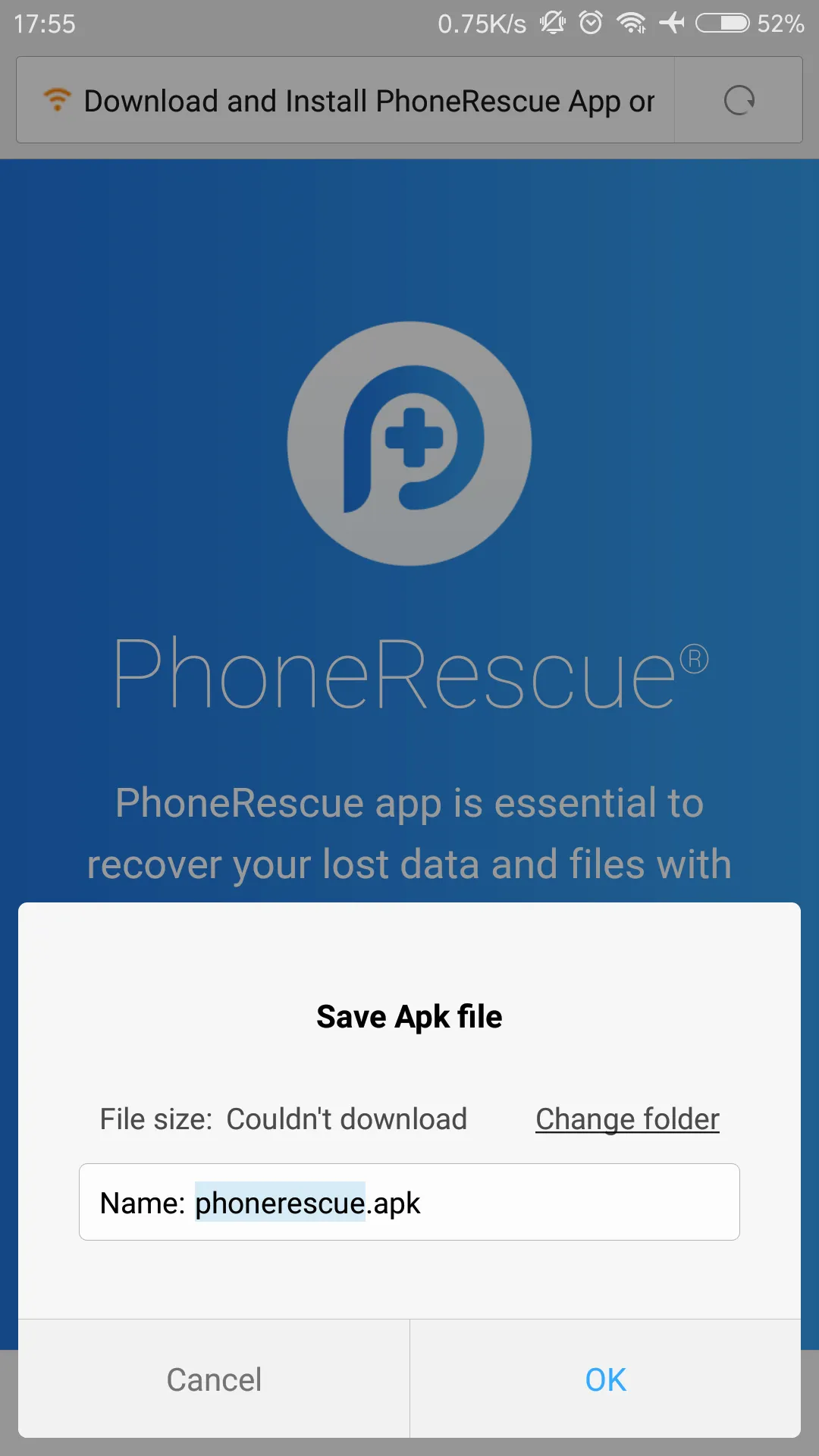Tap the Save Apk file dialog title

coord(409,1017)
